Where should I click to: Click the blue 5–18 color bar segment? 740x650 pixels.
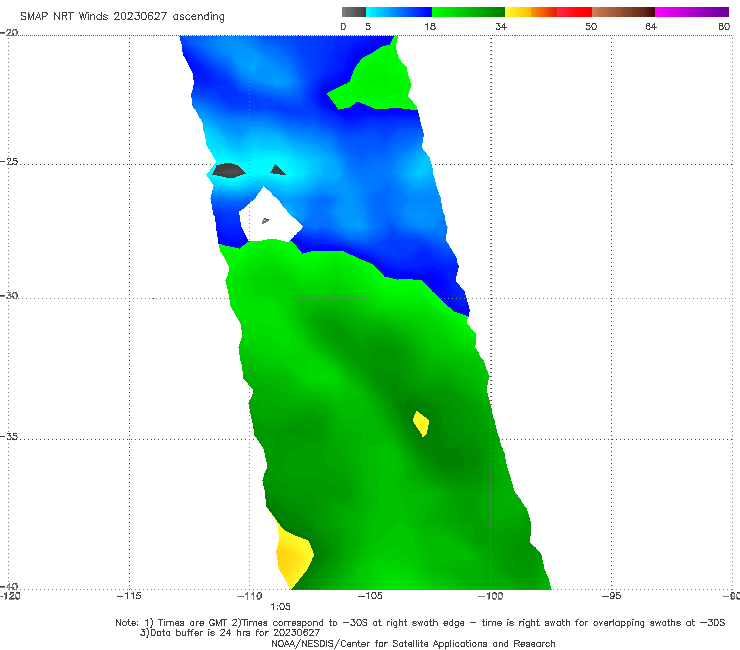399,12
